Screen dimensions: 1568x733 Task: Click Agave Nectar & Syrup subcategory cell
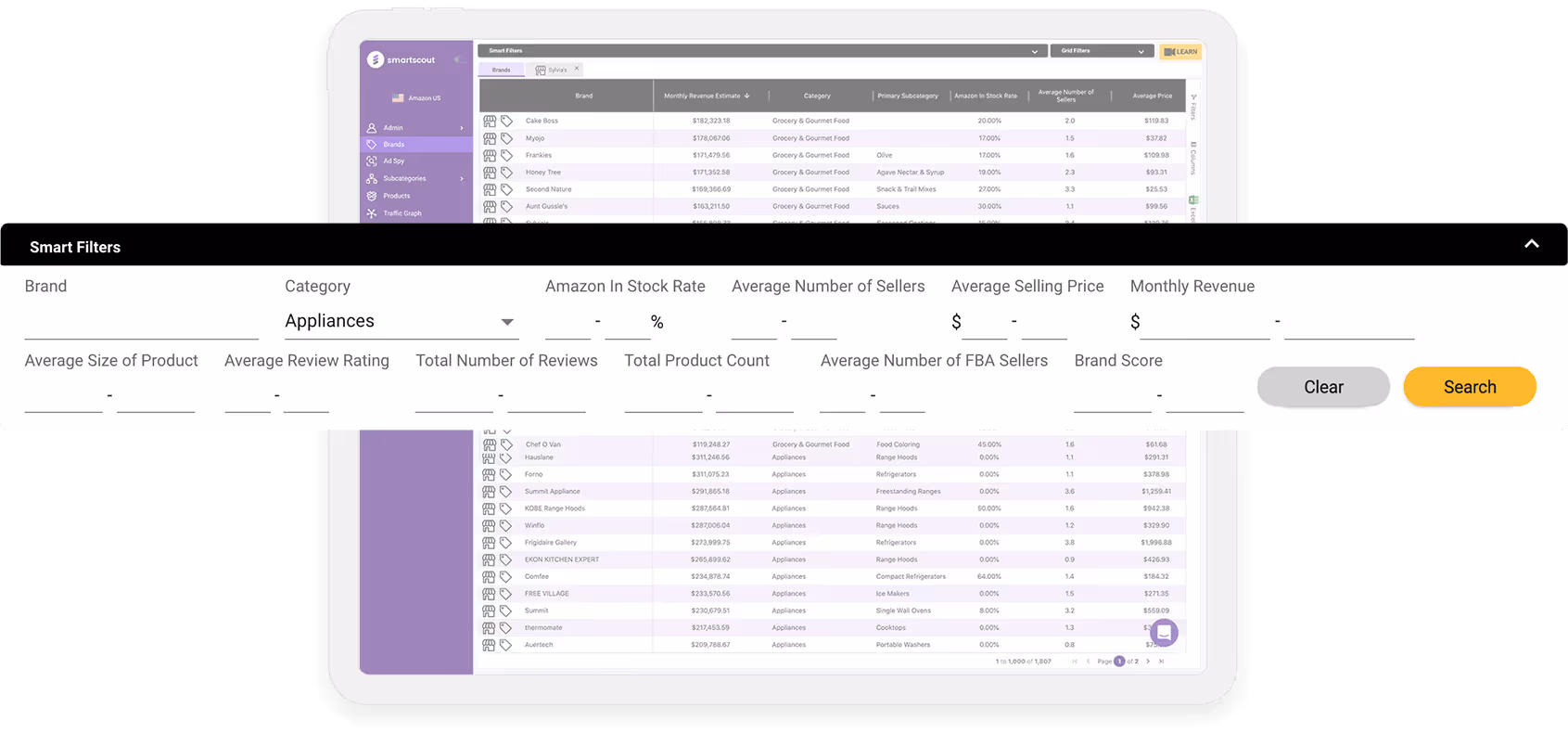[x=910, y=173]
